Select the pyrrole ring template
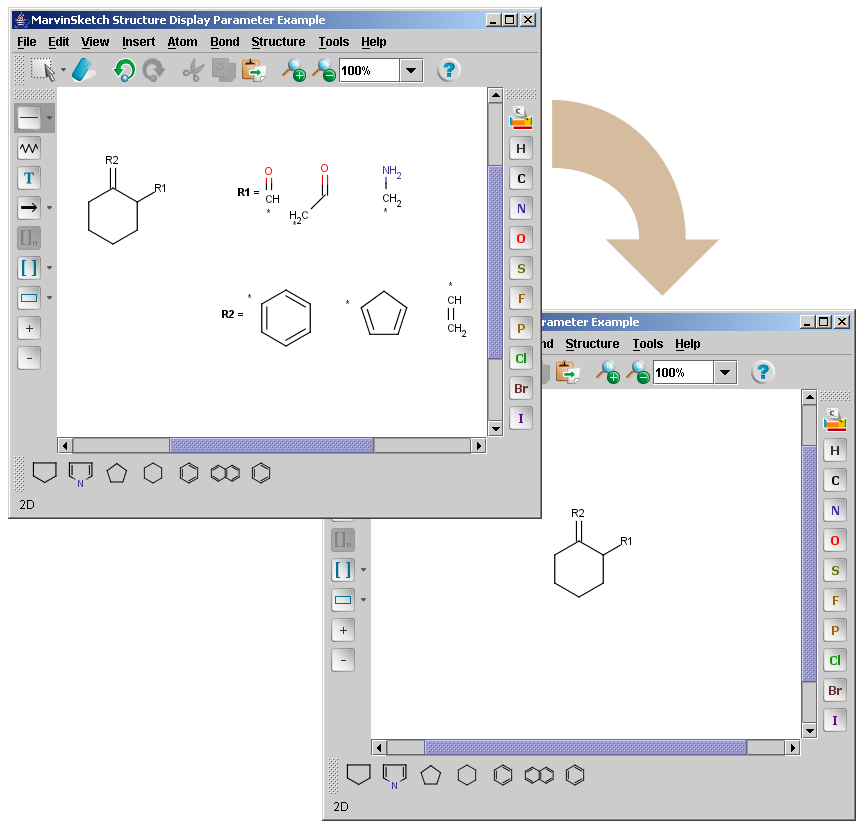This screenshot has width=864, height=827. (80, 472)
